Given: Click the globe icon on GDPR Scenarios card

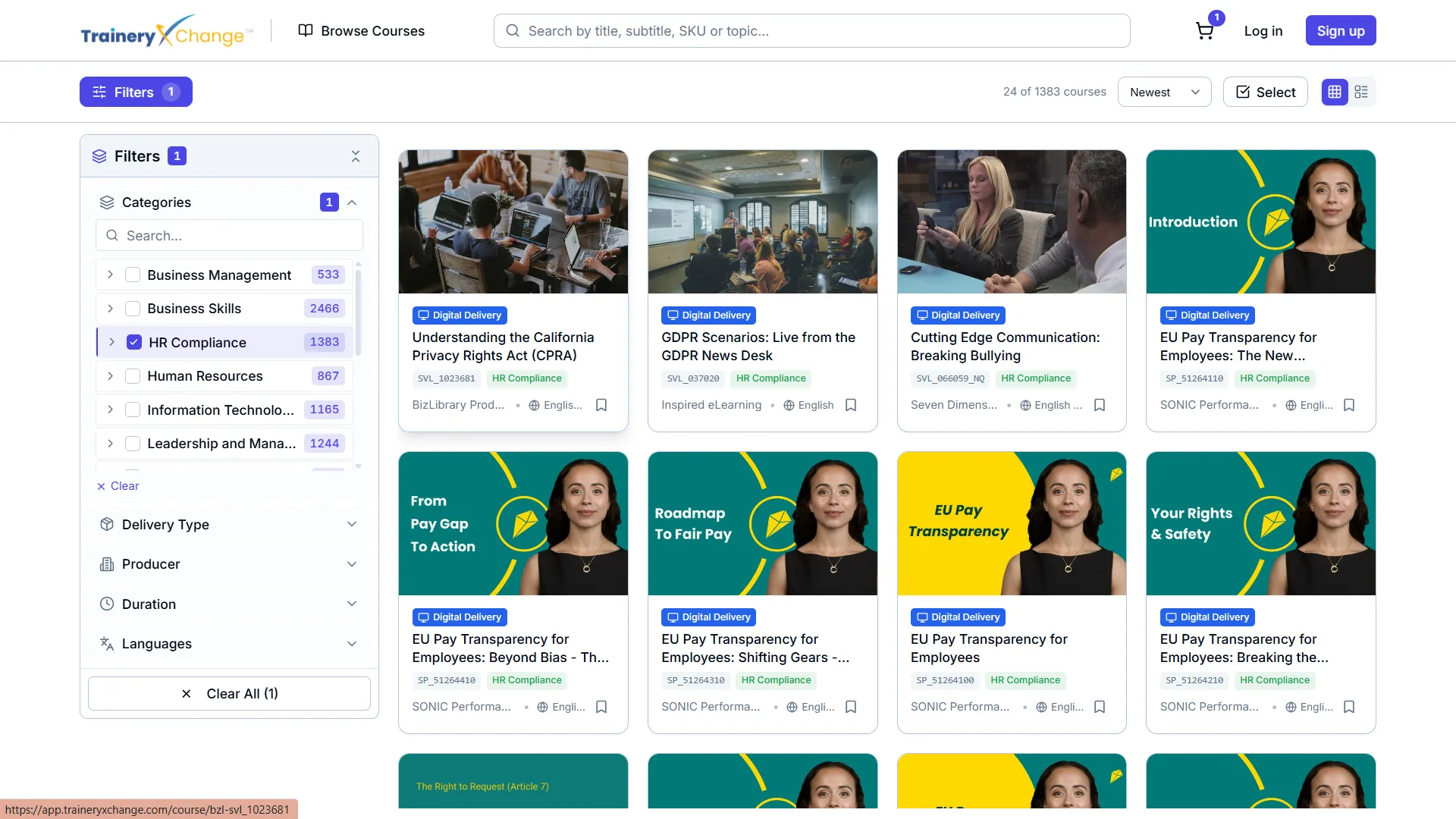Looking at the screenshot, I should coord(789,406).
